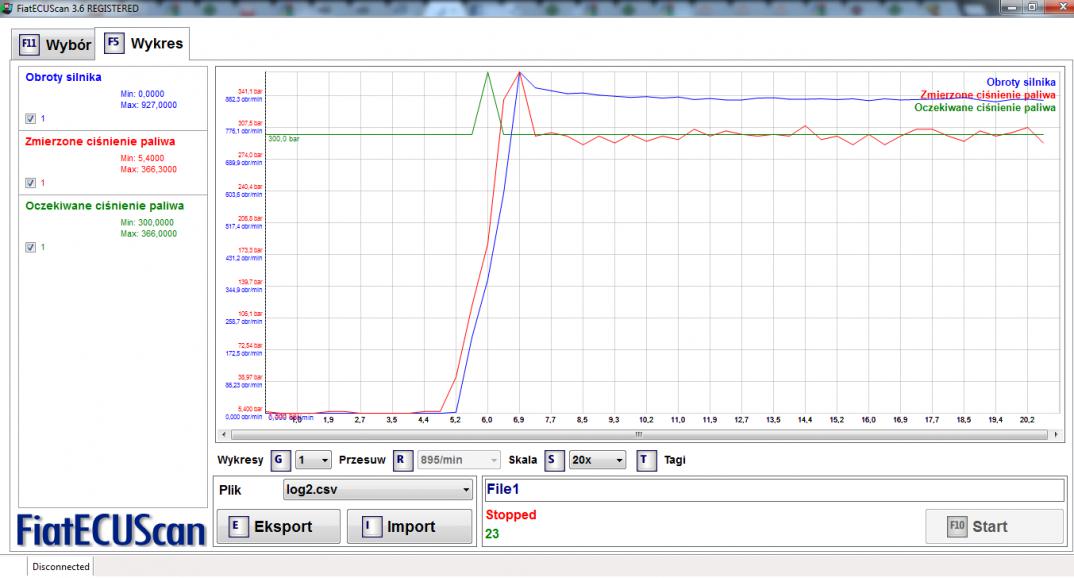Click the Import button
Image resolution: width=1074 pixels, height=578 pixels.
[409, 527]
